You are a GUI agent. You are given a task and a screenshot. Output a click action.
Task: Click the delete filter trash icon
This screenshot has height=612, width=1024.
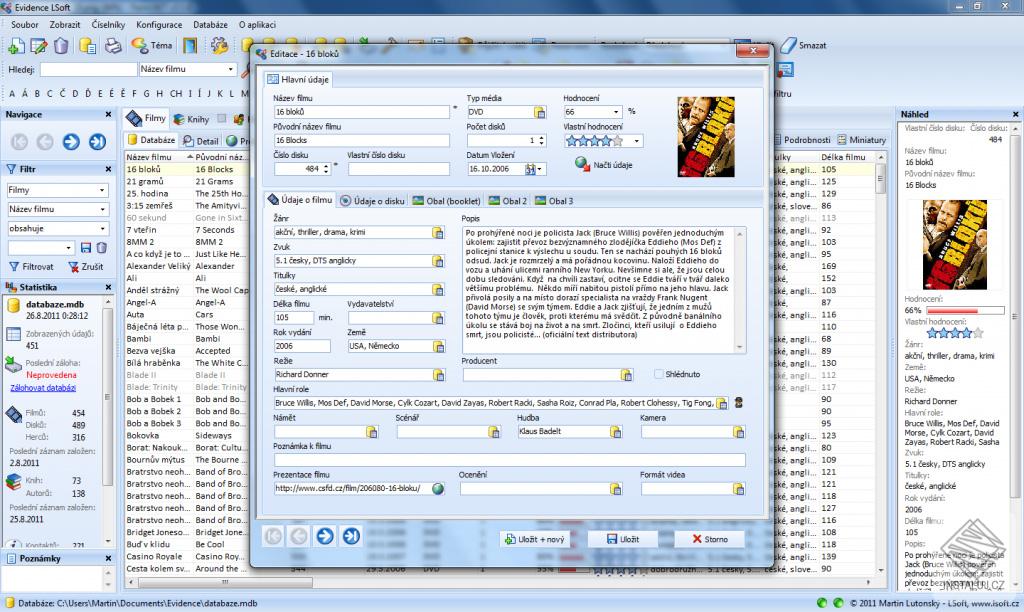[101, 248]
